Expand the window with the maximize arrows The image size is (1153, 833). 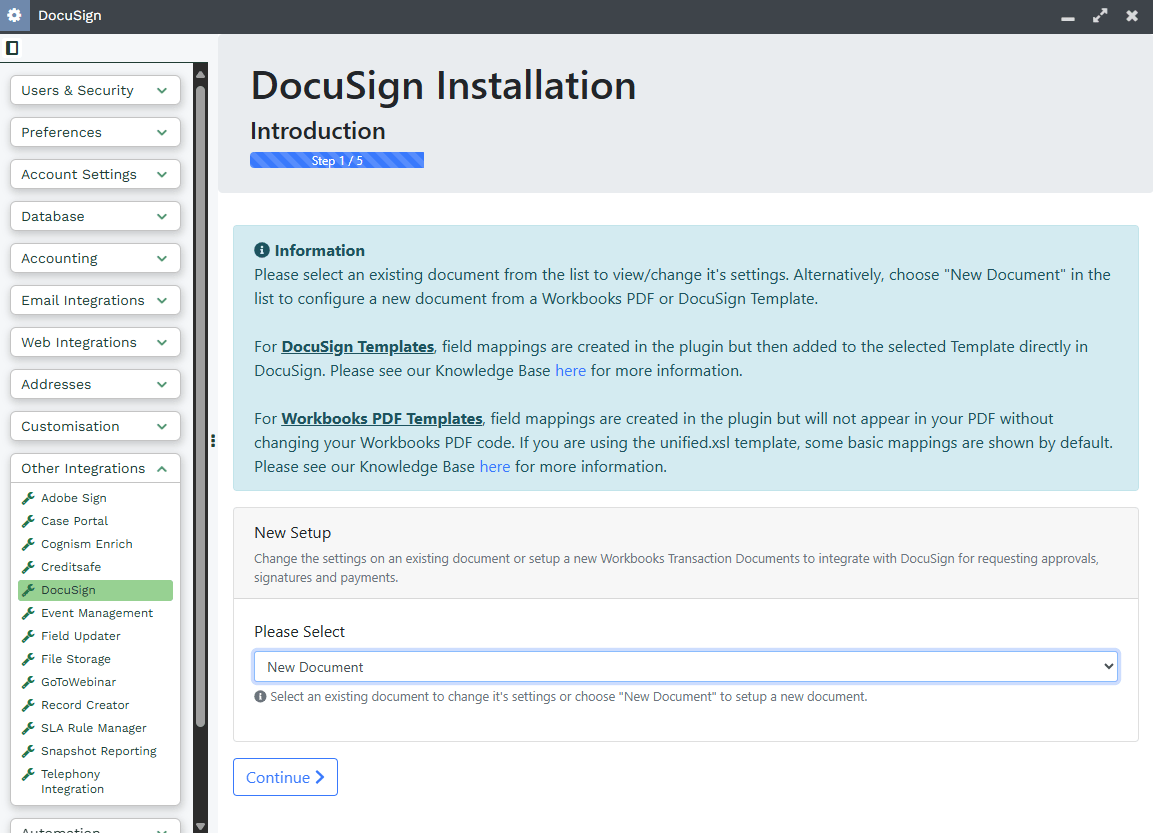point(1100,15)
